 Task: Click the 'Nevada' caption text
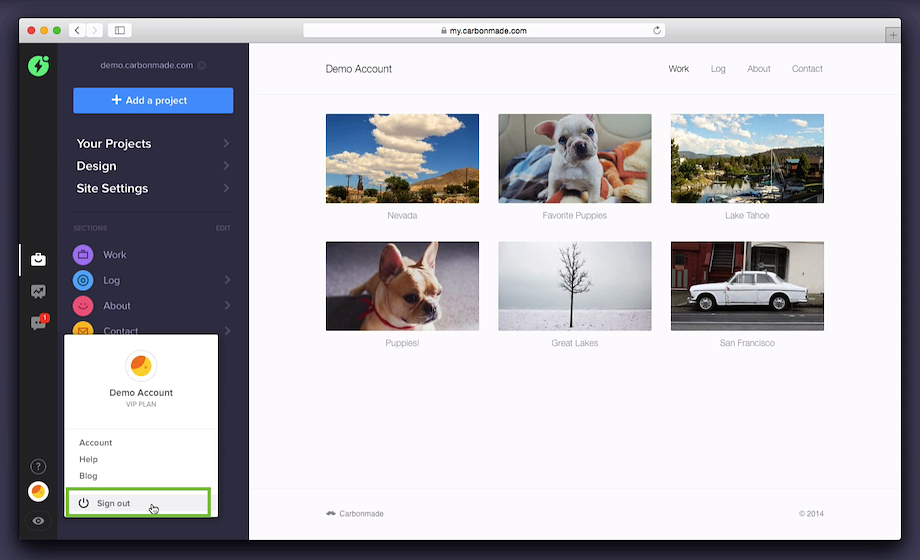click(x=402, y=215)
